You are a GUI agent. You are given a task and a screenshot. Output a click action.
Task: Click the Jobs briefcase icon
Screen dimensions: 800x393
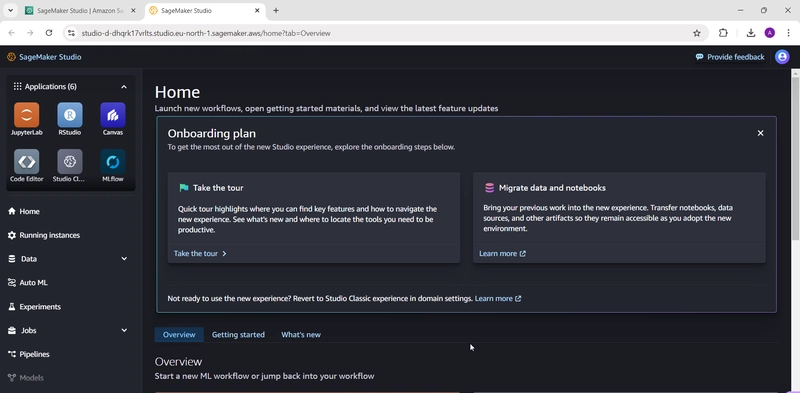pos(12,331)
